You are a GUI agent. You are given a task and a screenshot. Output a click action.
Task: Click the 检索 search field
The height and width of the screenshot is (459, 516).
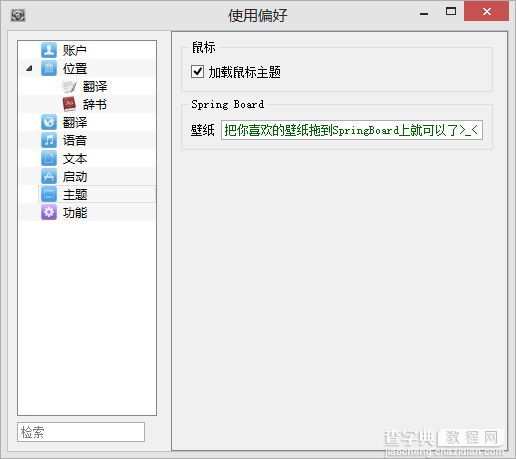coord(81,432)
